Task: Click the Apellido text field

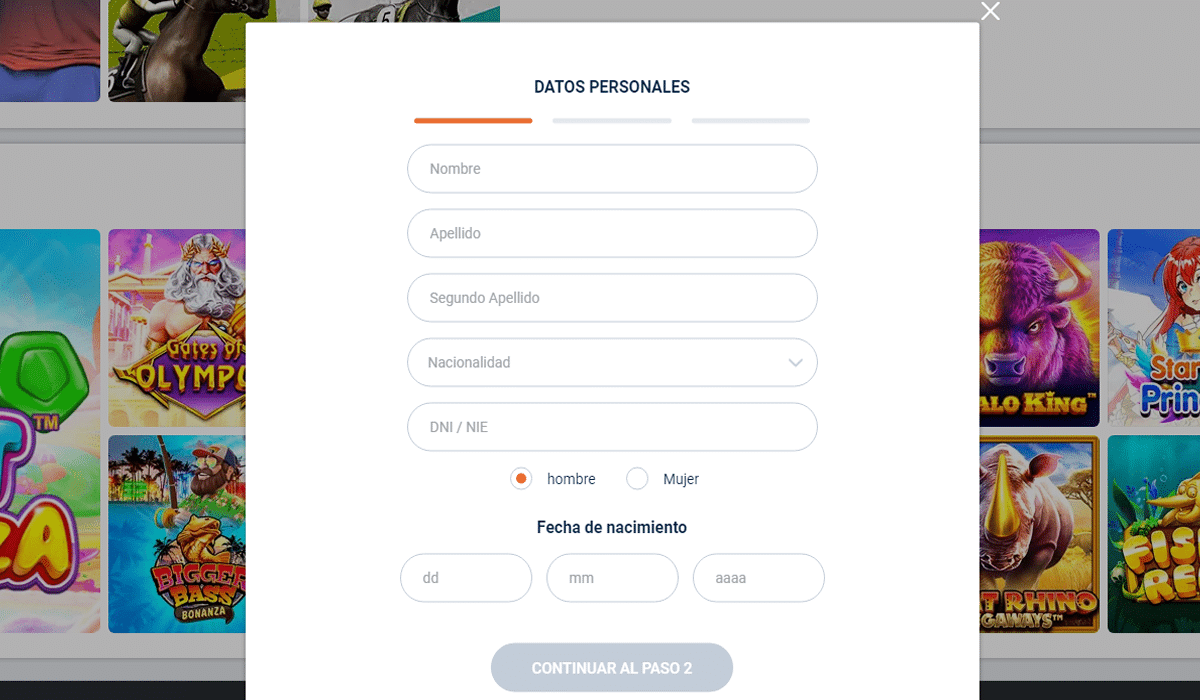Action: coord(612,234)
